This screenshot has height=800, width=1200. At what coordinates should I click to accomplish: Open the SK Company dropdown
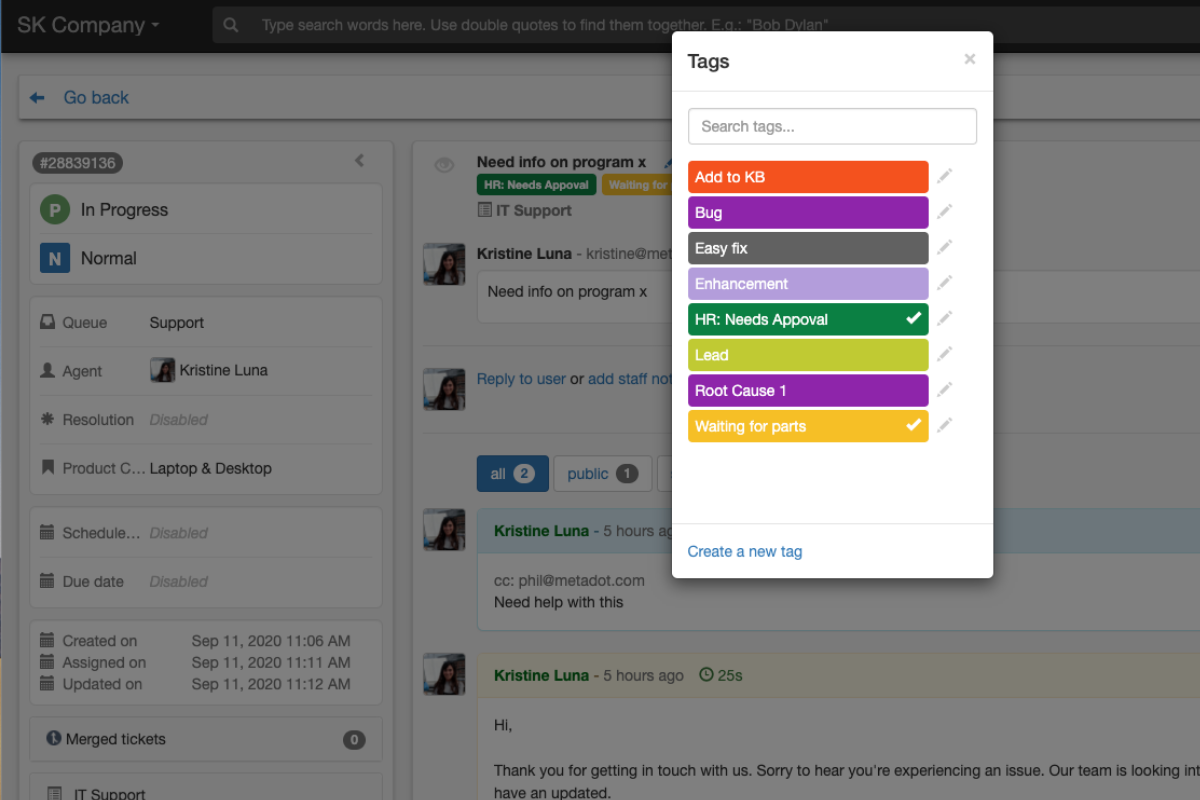(x=88, y=25)
